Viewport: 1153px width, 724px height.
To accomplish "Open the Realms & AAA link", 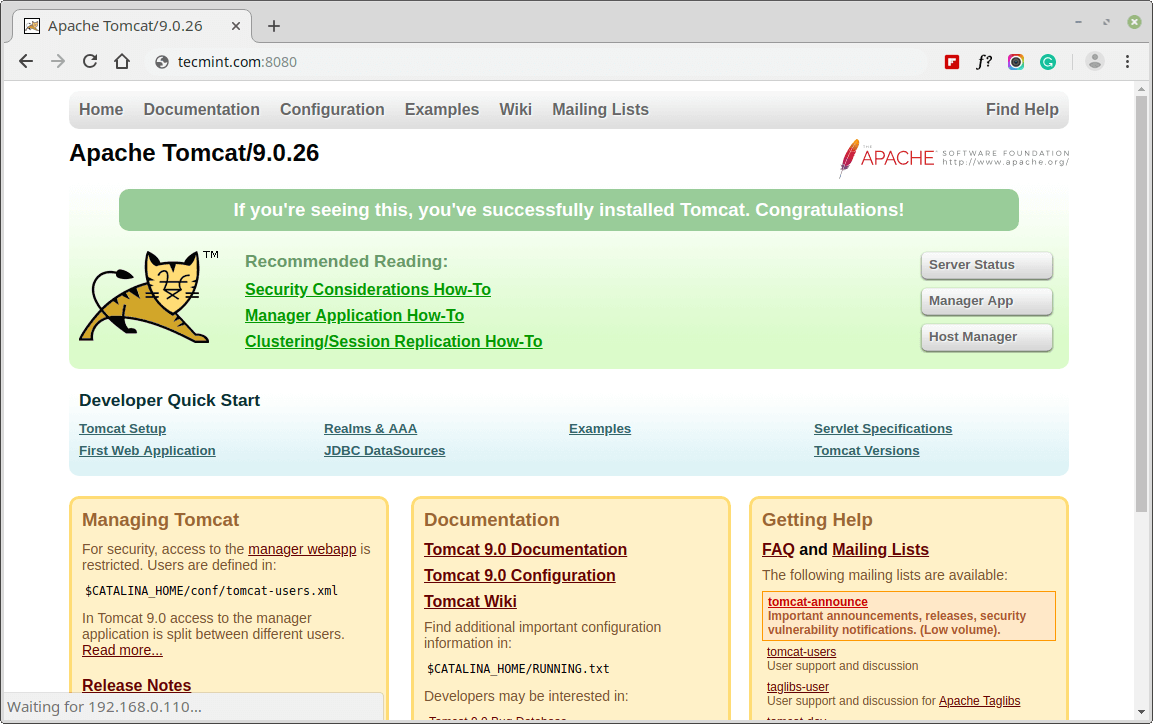I will [371, 429].
